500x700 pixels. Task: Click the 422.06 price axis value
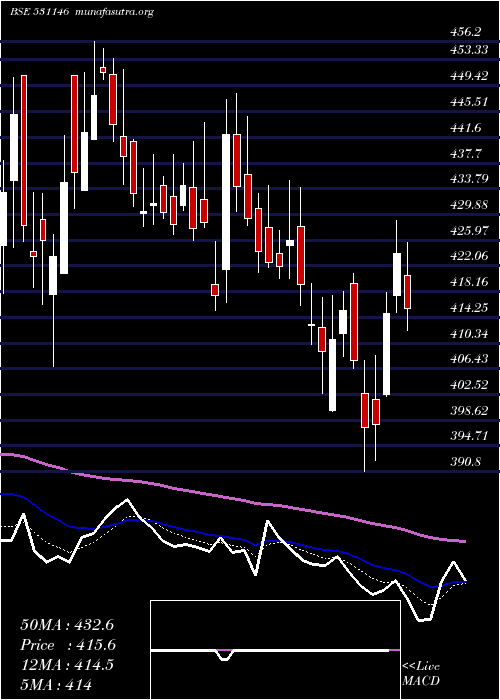click(x=469, y=256)
